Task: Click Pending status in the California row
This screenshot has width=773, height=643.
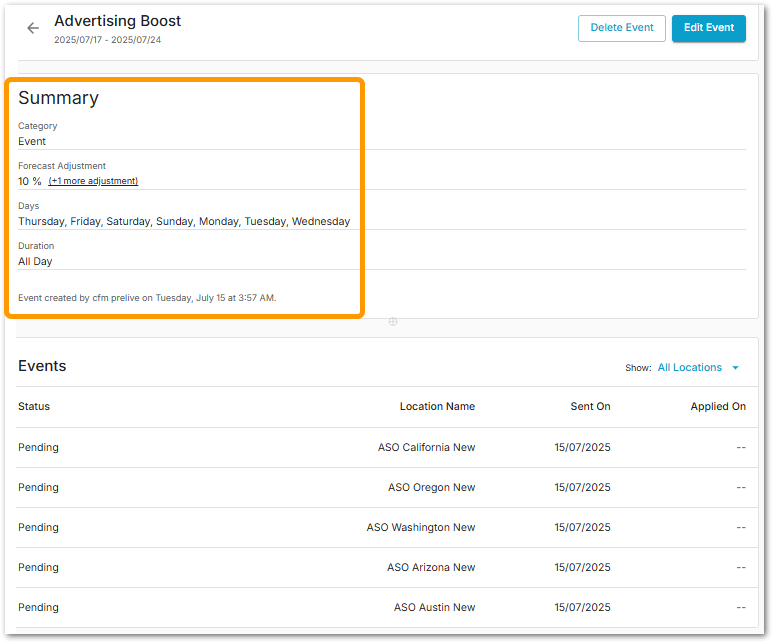Action: point(38,448)
